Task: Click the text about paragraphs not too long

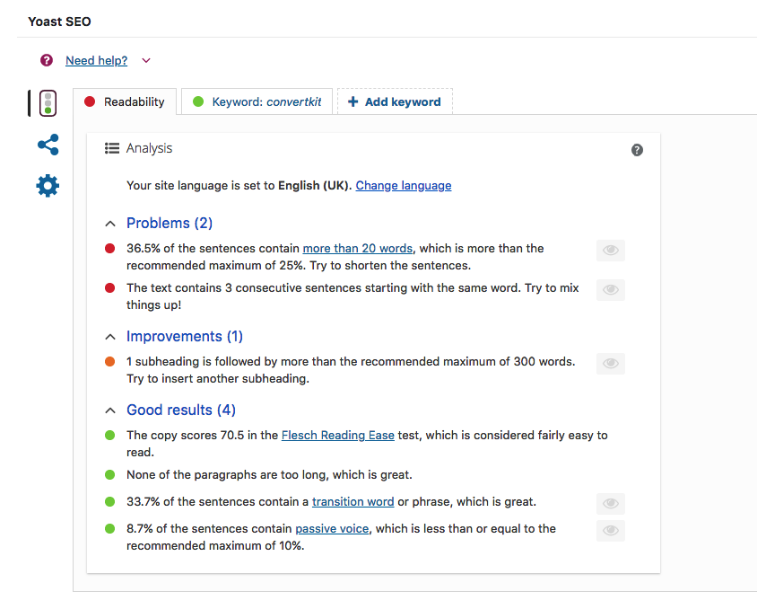Action: coord(269,474)
